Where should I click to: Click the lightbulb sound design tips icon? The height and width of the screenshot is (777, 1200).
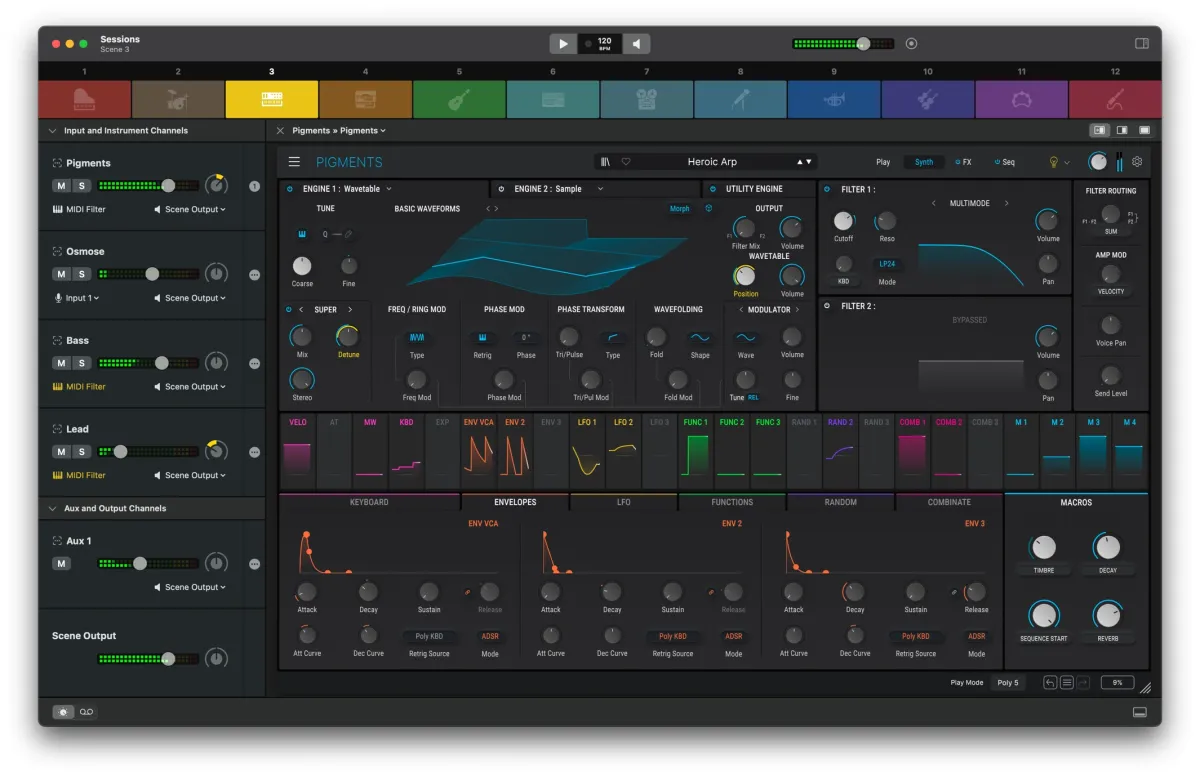click(1053, 162)
